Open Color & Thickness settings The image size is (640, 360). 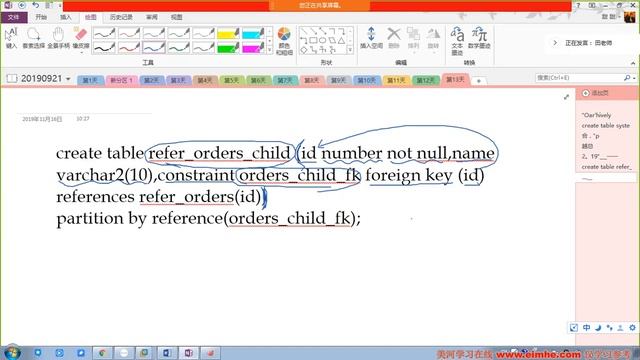284,41
